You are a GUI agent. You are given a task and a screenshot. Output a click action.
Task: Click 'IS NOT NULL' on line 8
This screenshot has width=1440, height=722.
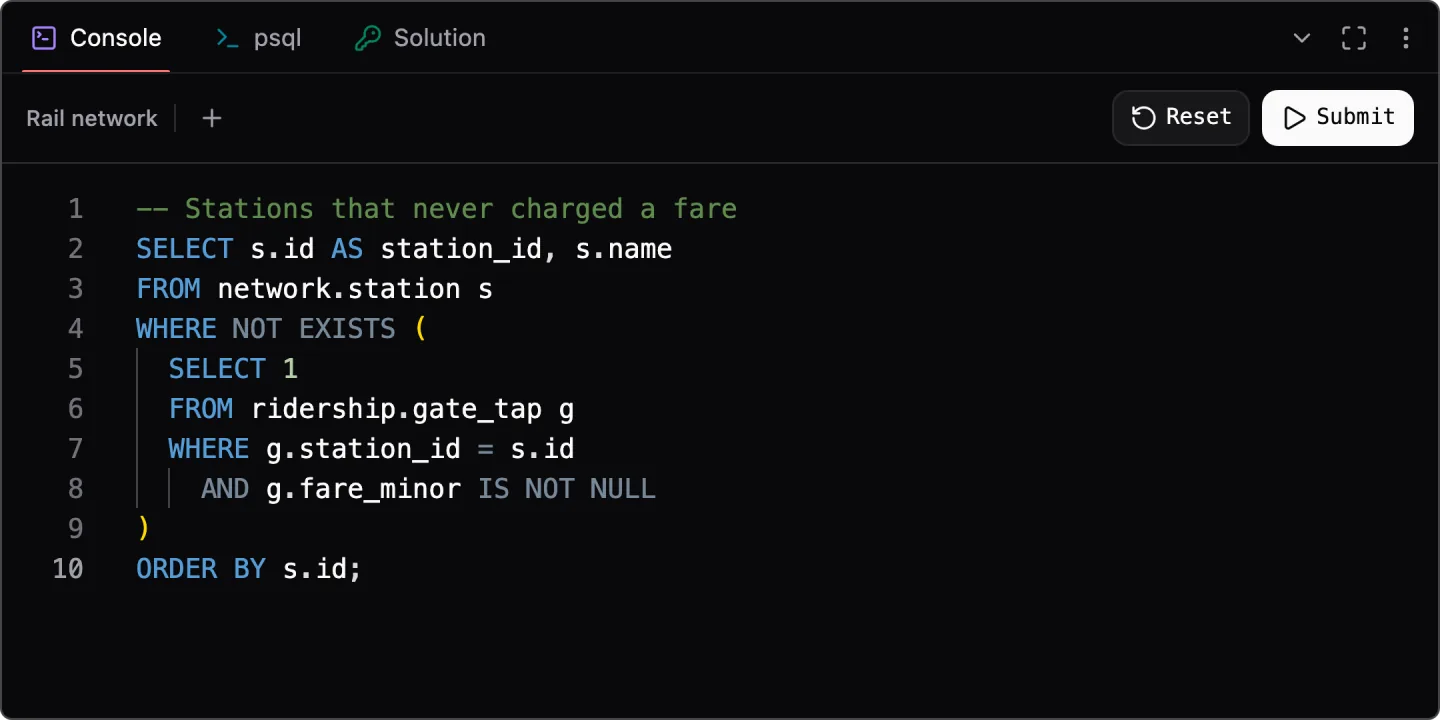click(566, 489)
